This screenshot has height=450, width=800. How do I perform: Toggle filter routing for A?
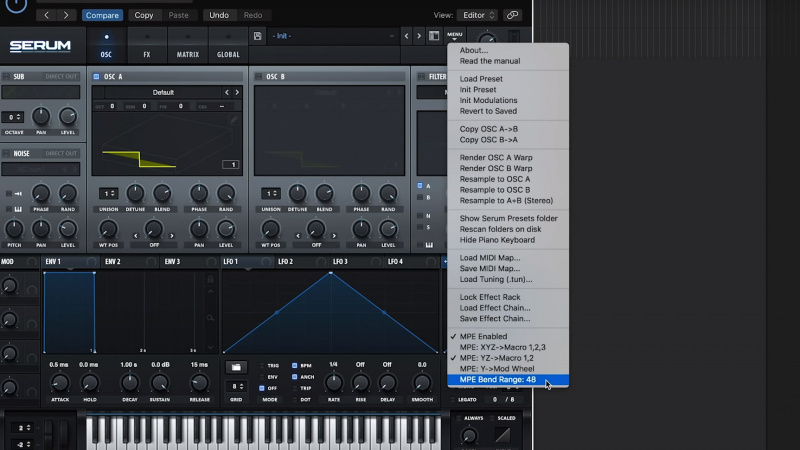420,186
